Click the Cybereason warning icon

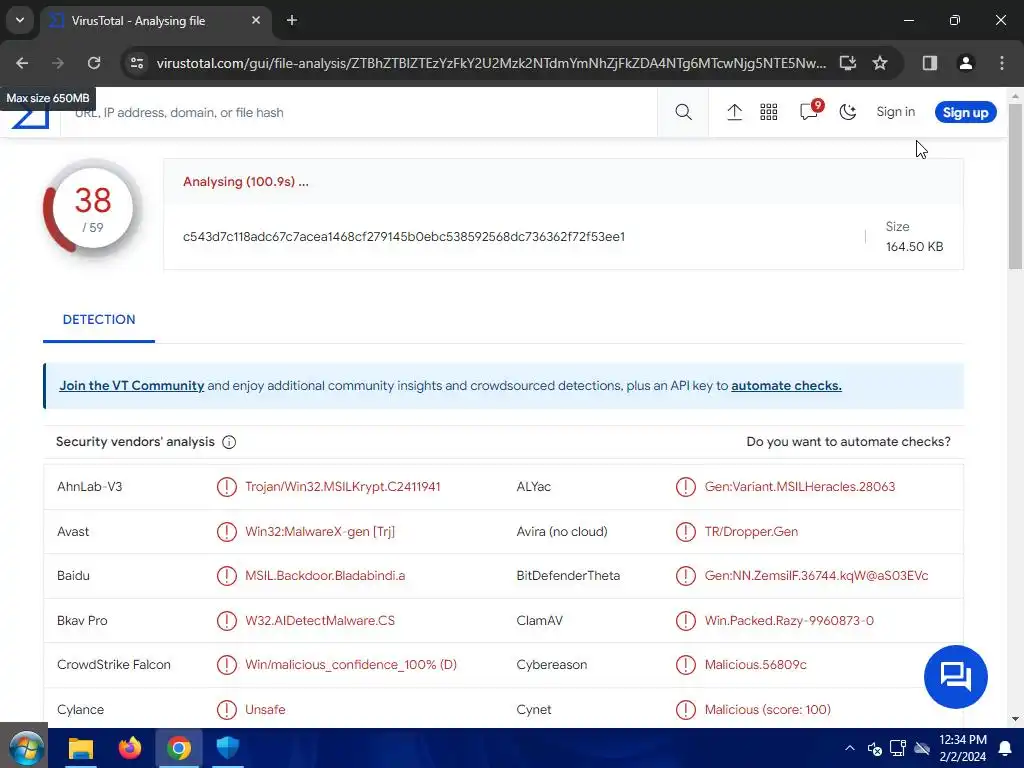tap(686, 665)
